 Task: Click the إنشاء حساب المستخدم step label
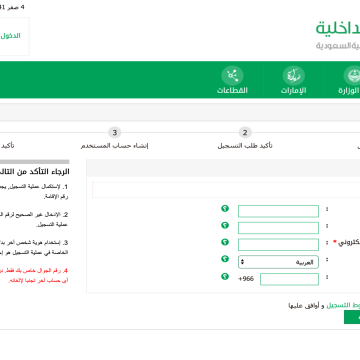click(x=115, y=146)
